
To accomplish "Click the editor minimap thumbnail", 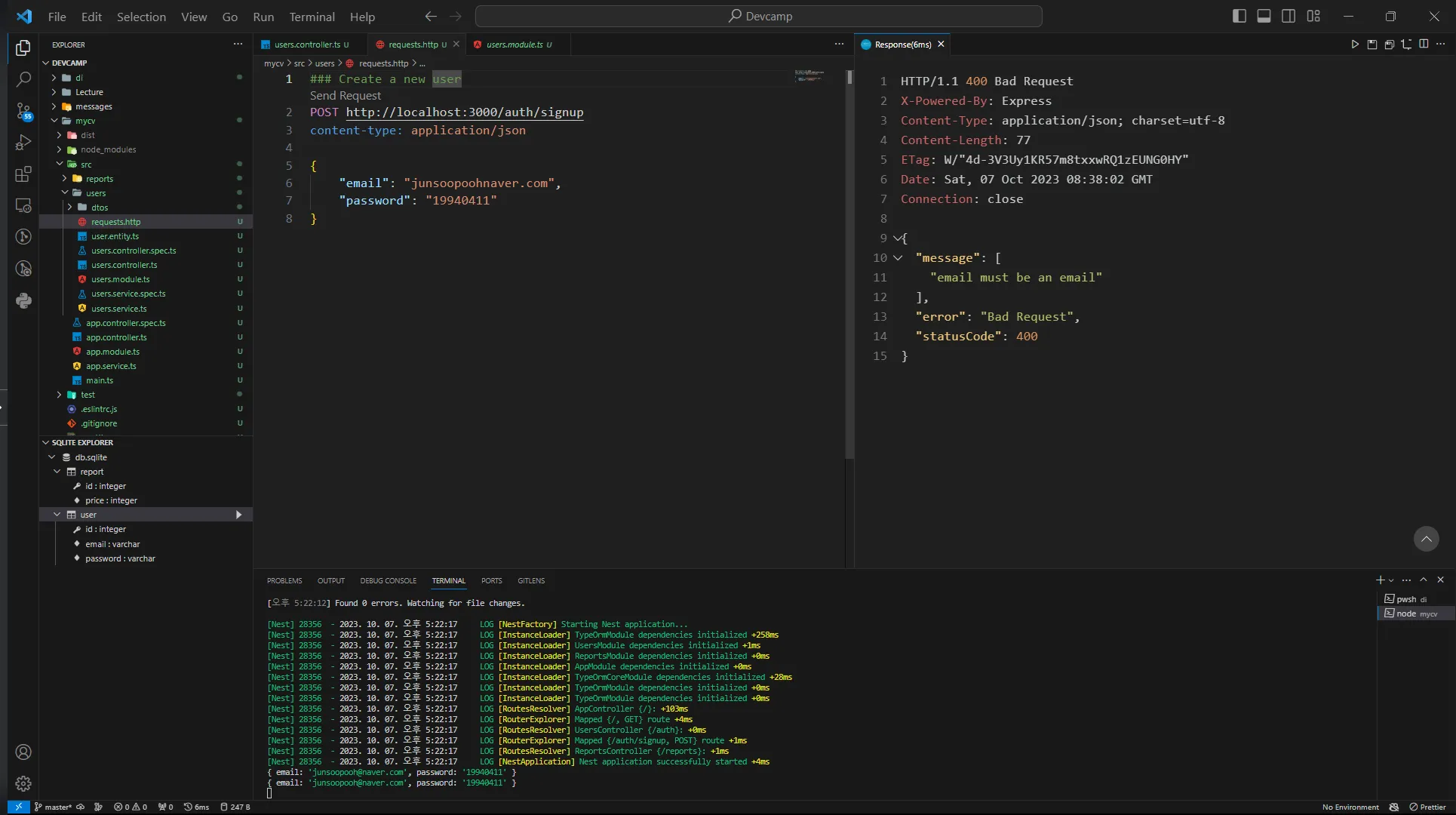I will pos(809,75).
